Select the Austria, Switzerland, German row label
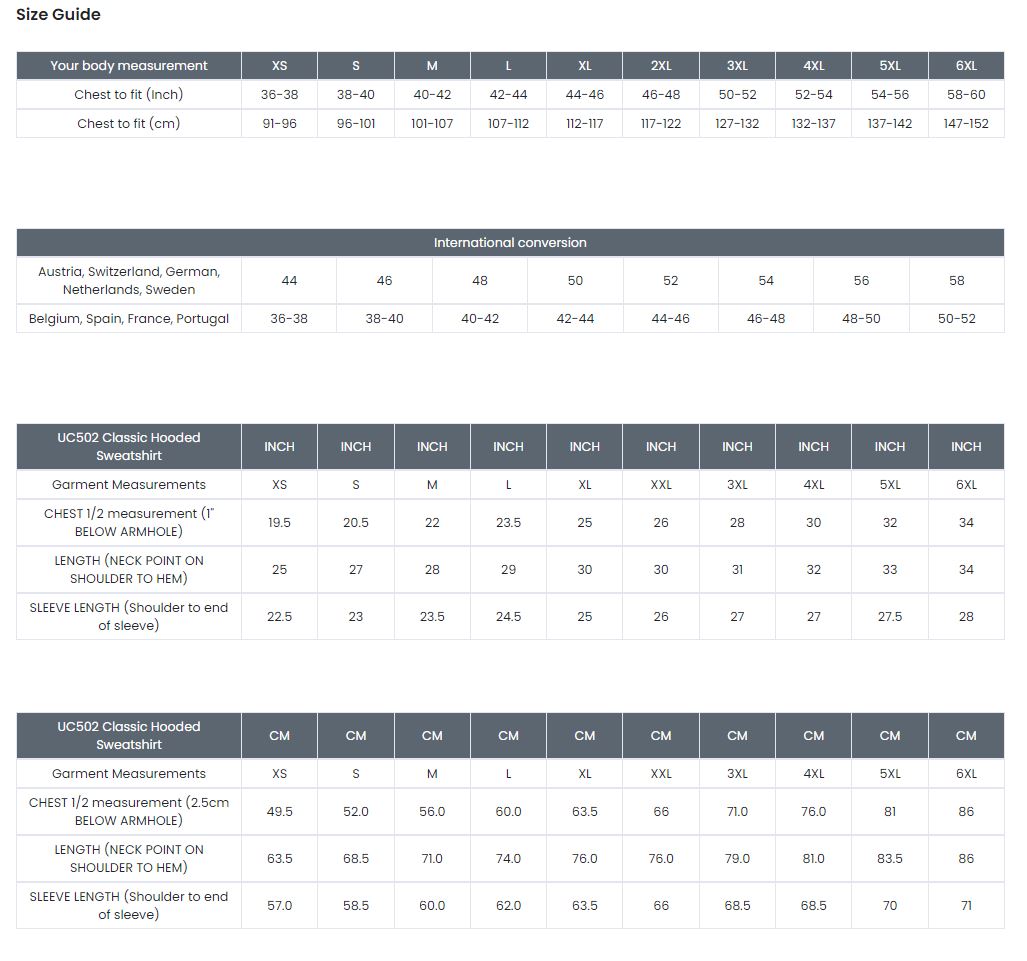This screenshot has height=961, width=1027. [x=129, y=281]
